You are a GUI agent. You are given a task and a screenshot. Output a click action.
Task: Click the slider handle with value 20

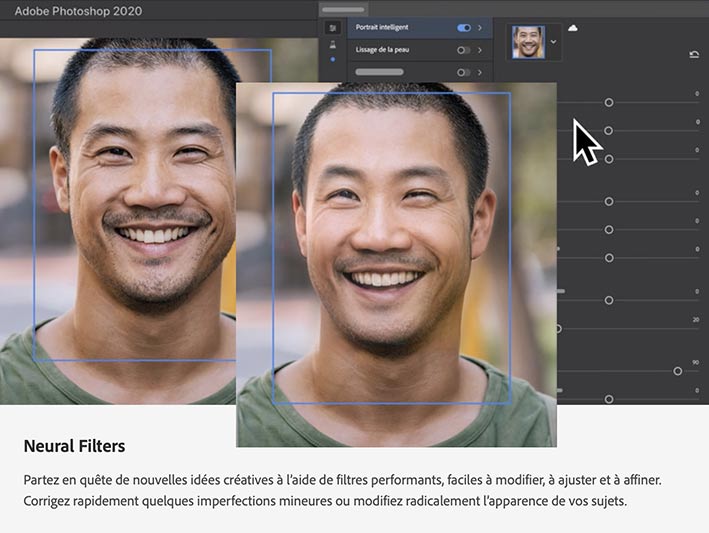558,329
